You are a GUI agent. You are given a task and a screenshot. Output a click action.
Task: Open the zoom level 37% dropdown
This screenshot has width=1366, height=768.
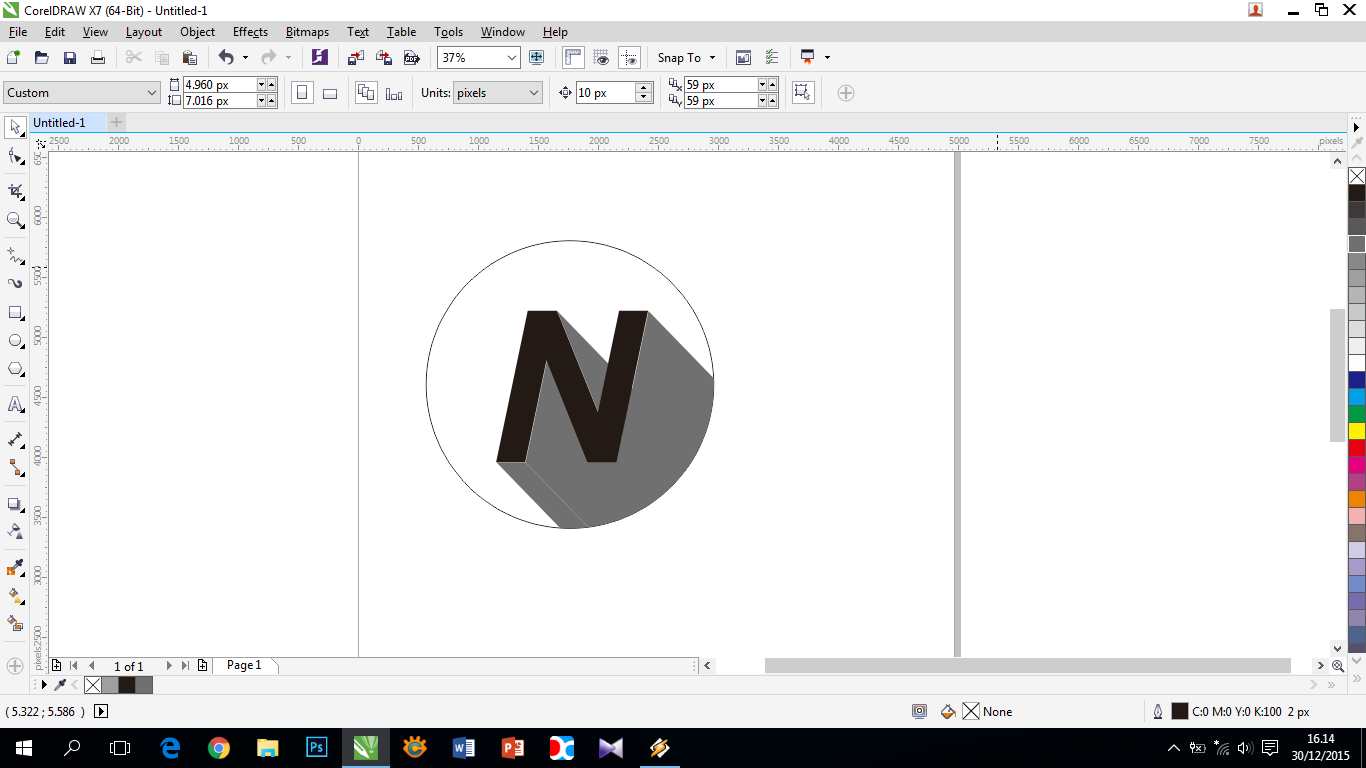click(512, 58)
